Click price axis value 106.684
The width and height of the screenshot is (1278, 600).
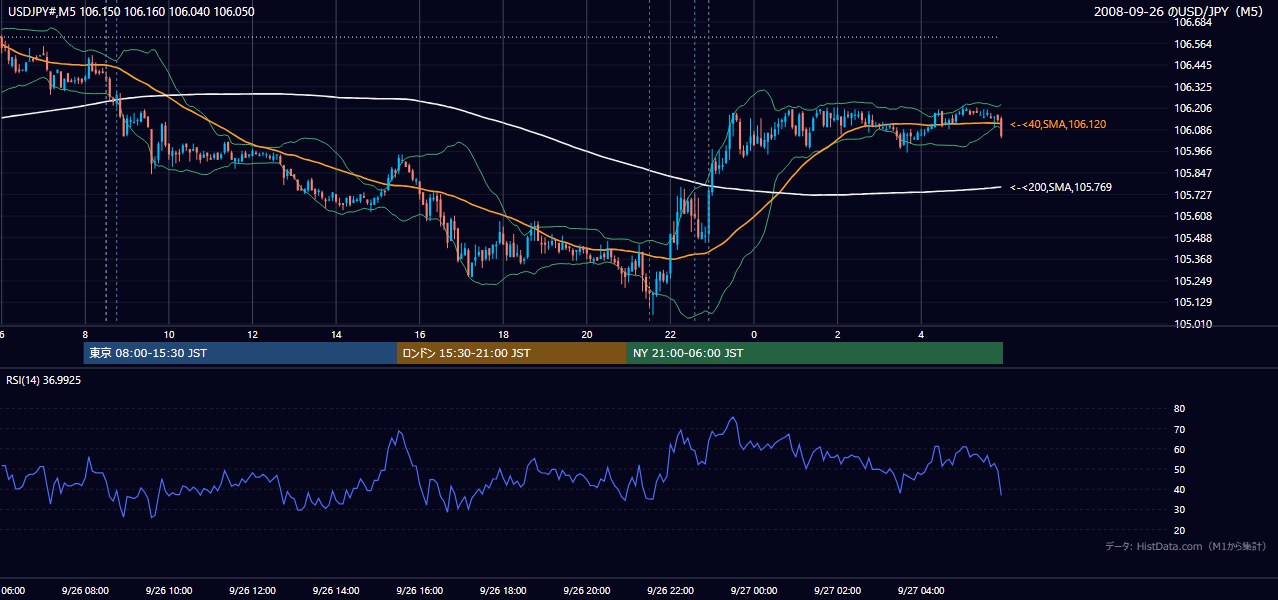pyautogui.click(x=1192, y=22)
